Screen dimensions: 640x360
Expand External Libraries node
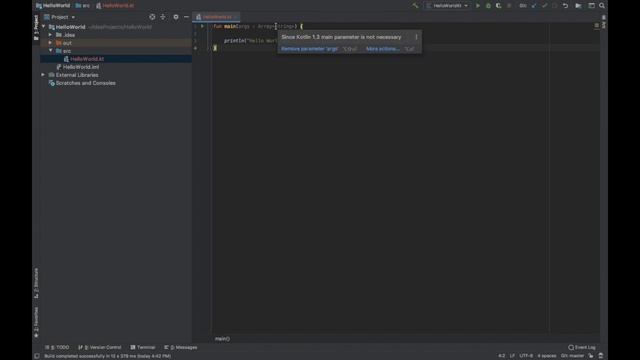43,75
